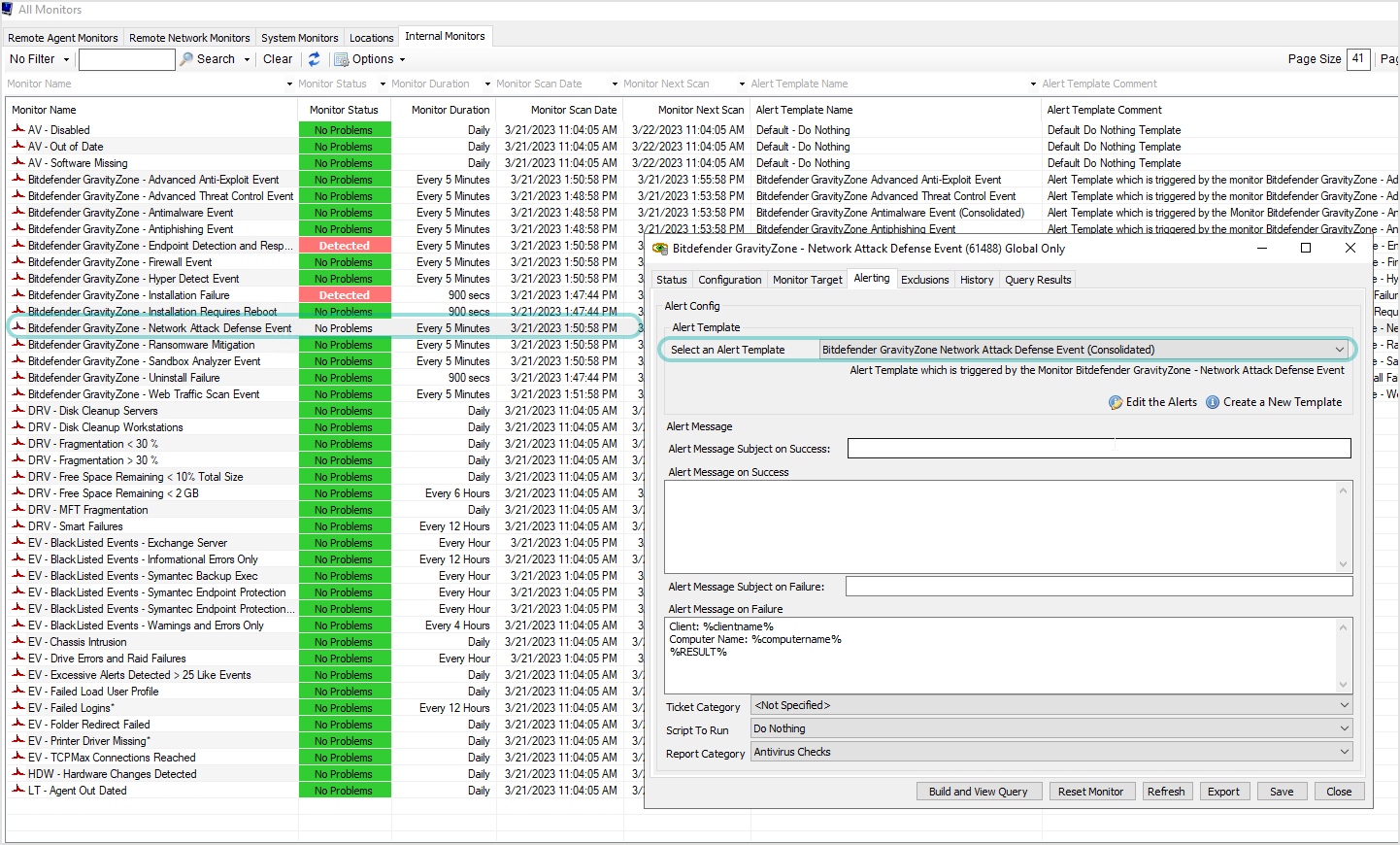Screen dimensions: 1400x845
Task: Open the Script To Run dropdown
Action: (1345, 728)
